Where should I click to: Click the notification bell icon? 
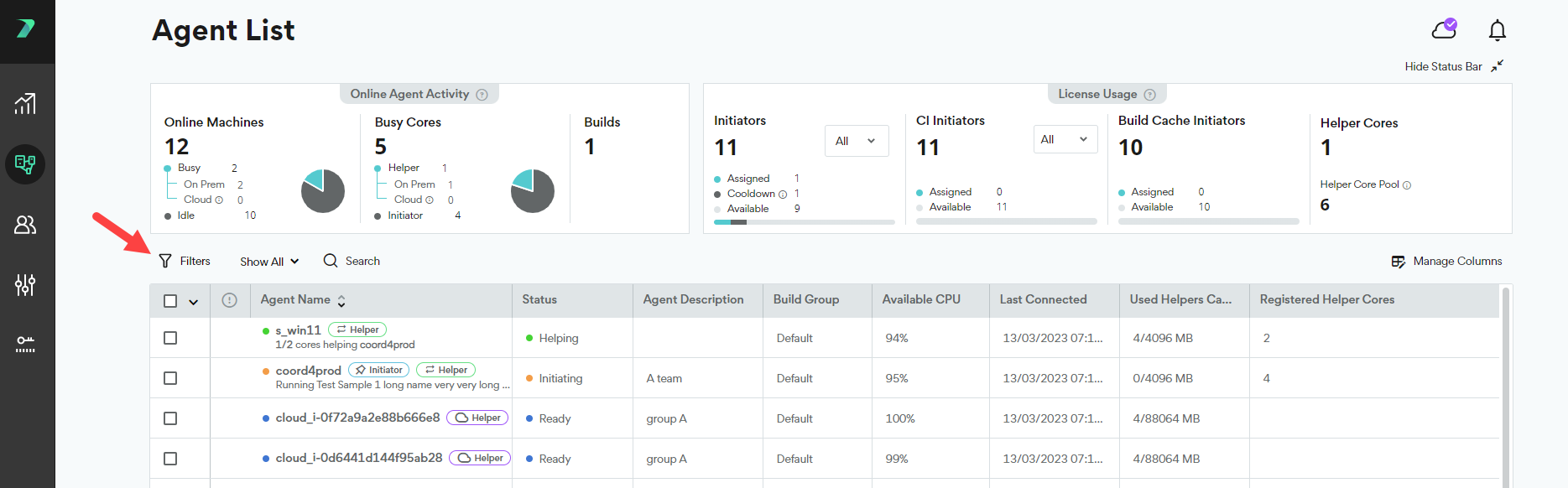click(1497, 31)
